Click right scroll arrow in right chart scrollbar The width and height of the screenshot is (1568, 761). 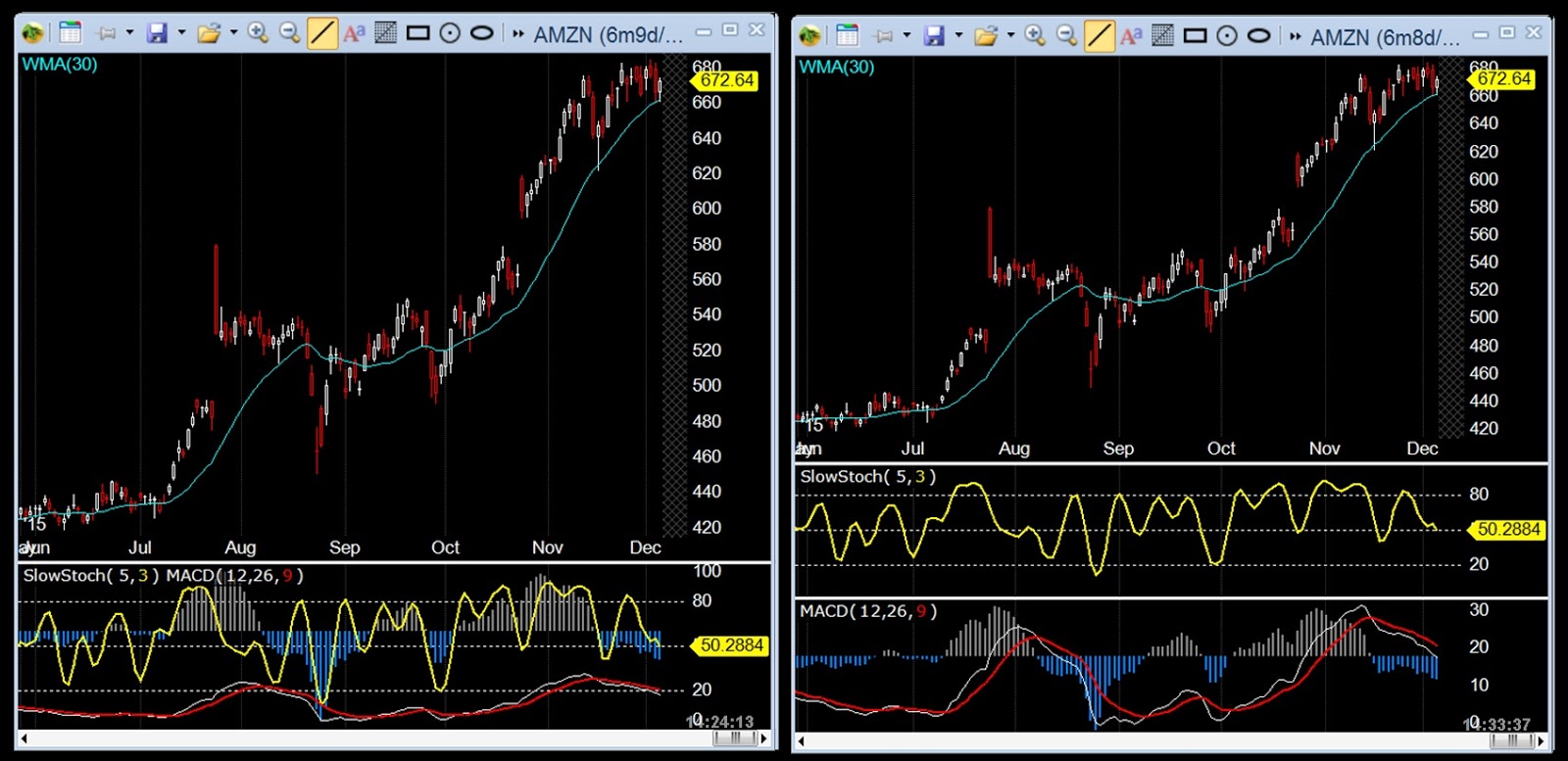tap(1542, 741)
